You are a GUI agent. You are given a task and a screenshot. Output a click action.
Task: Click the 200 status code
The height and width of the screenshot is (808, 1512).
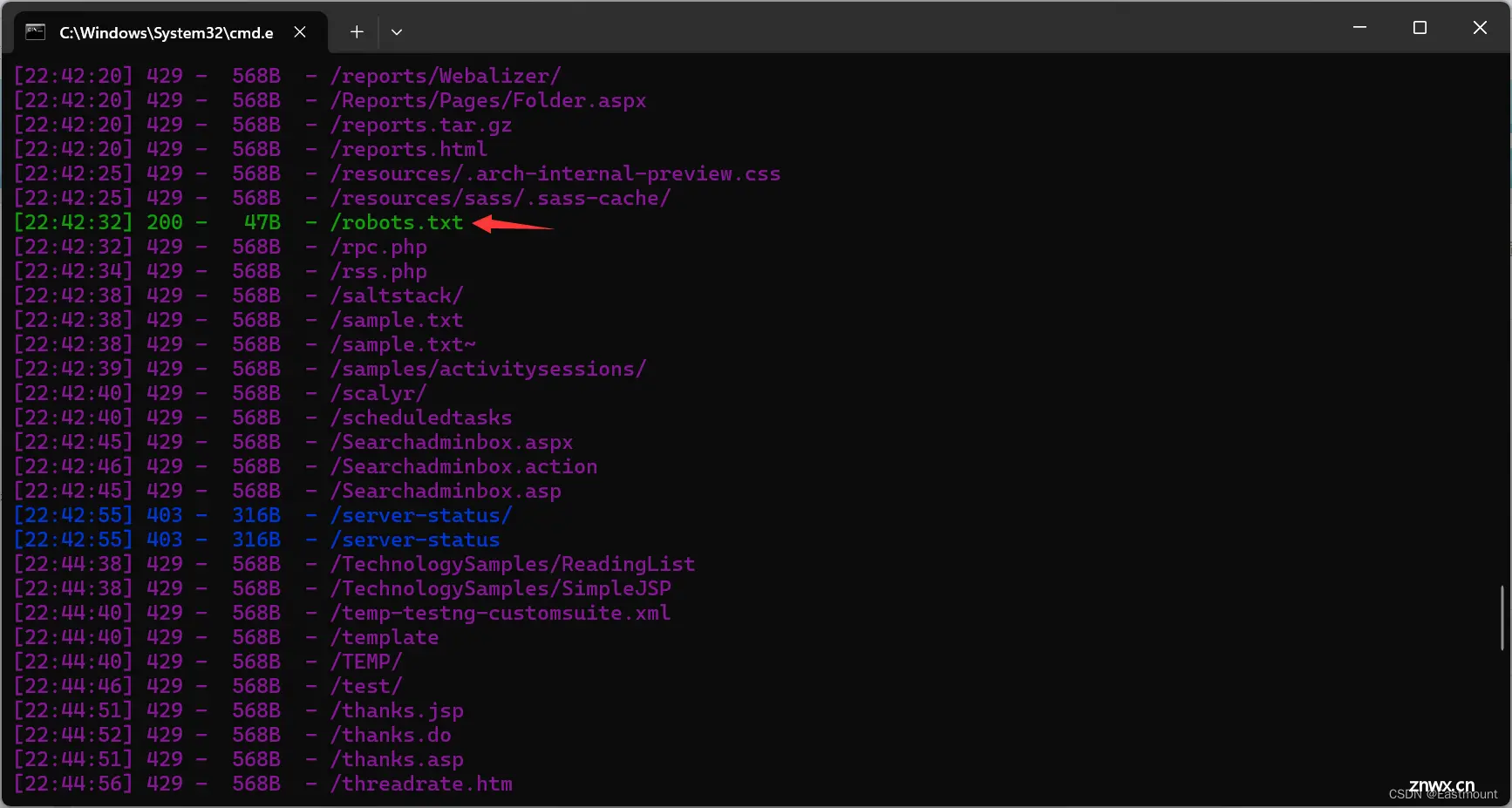[x=165, y=223]
